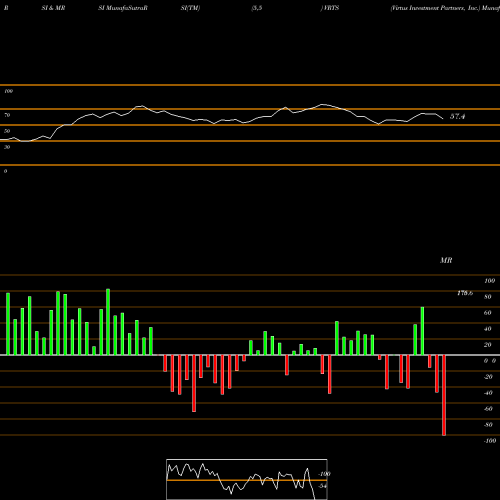Click the histogram axis label -40
Screen dimensions: 500x500
pos(488,393)
